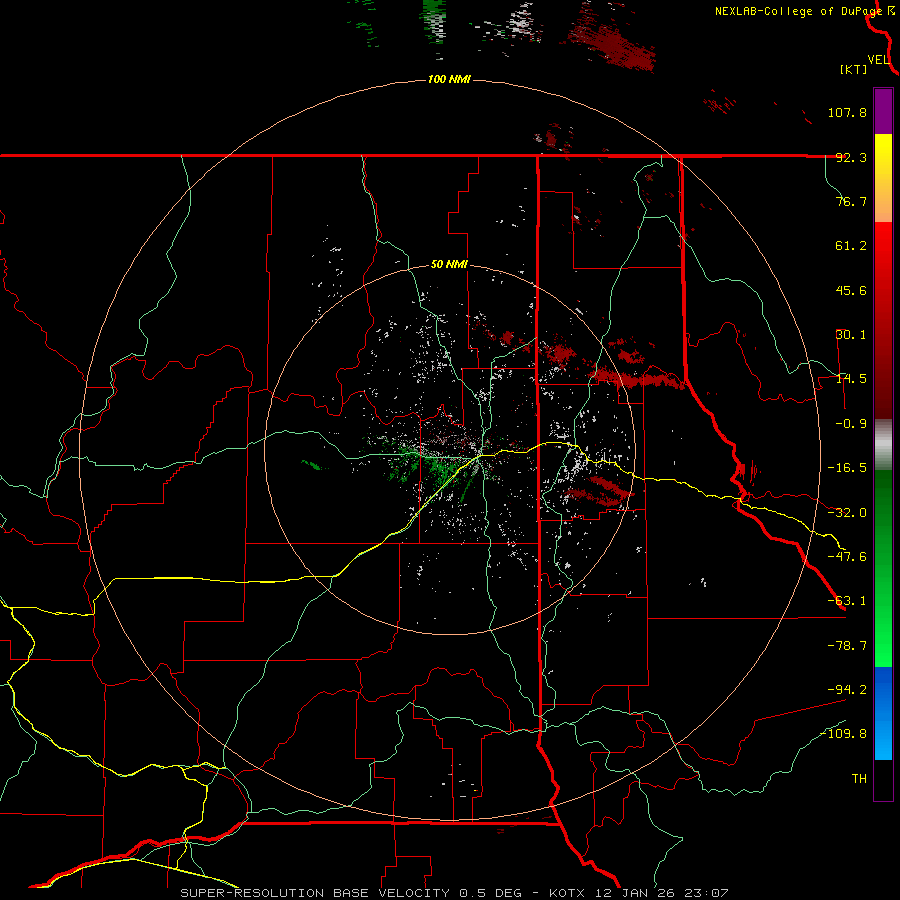This screenshot has width=900, height=900.
Task: Click the KOTX radar station identifier
Action: tap(567, 893)
